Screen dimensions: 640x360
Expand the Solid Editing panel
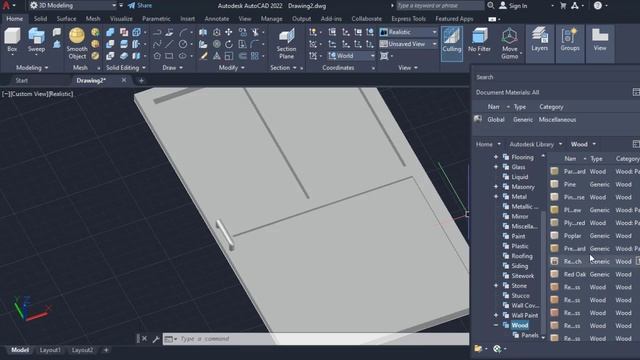point(125,68)
